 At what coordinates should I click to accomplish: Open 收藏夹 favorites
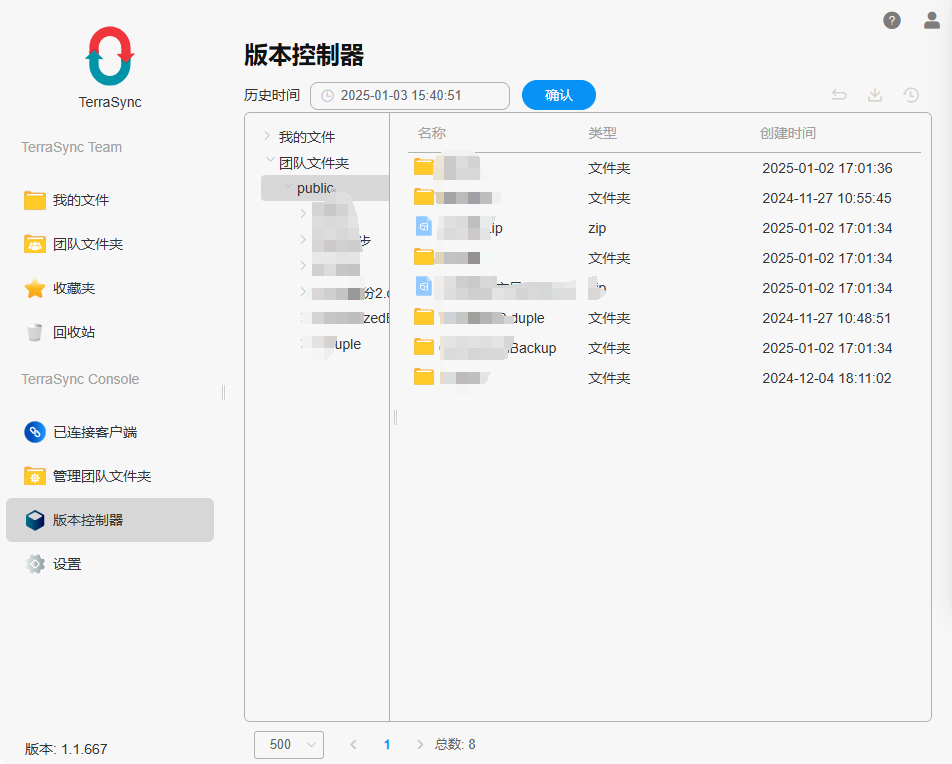click(73, 288)
